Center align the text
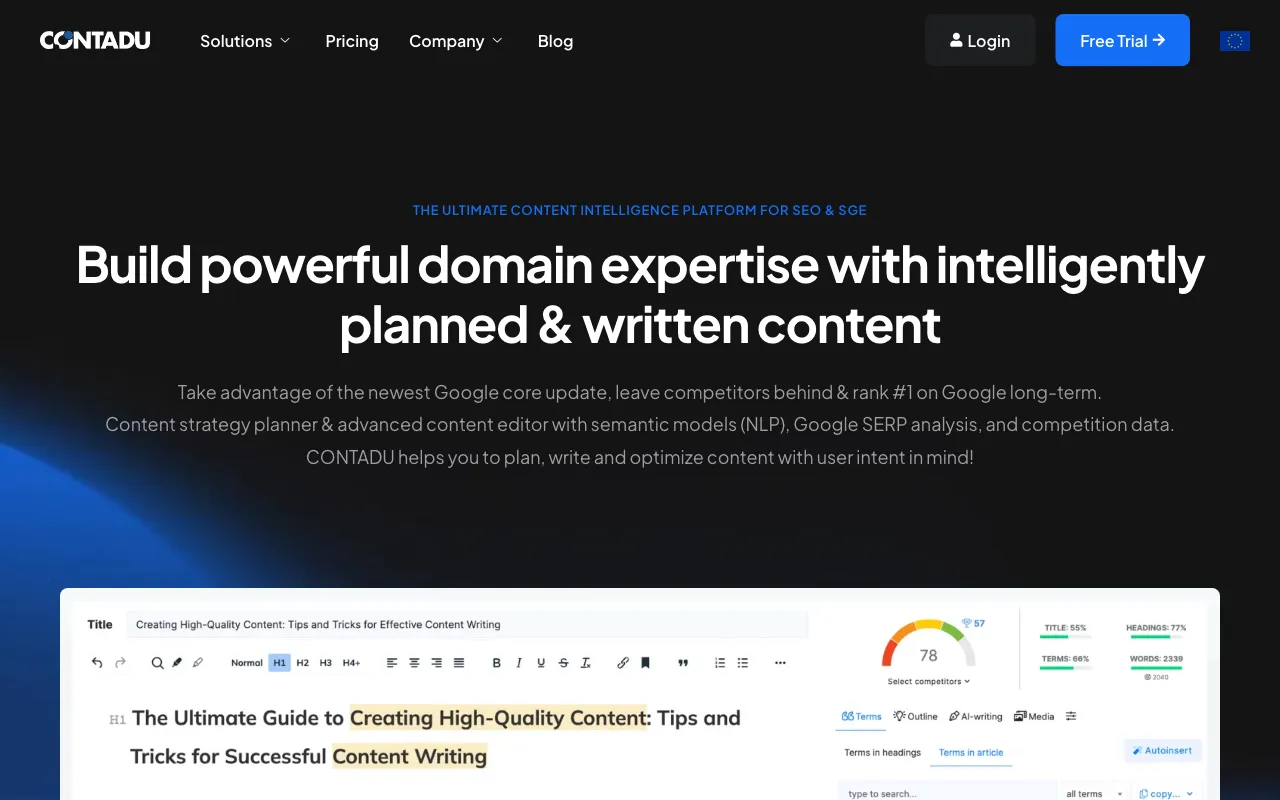Viewport: 1280px width, 800px height. point(414,662)
